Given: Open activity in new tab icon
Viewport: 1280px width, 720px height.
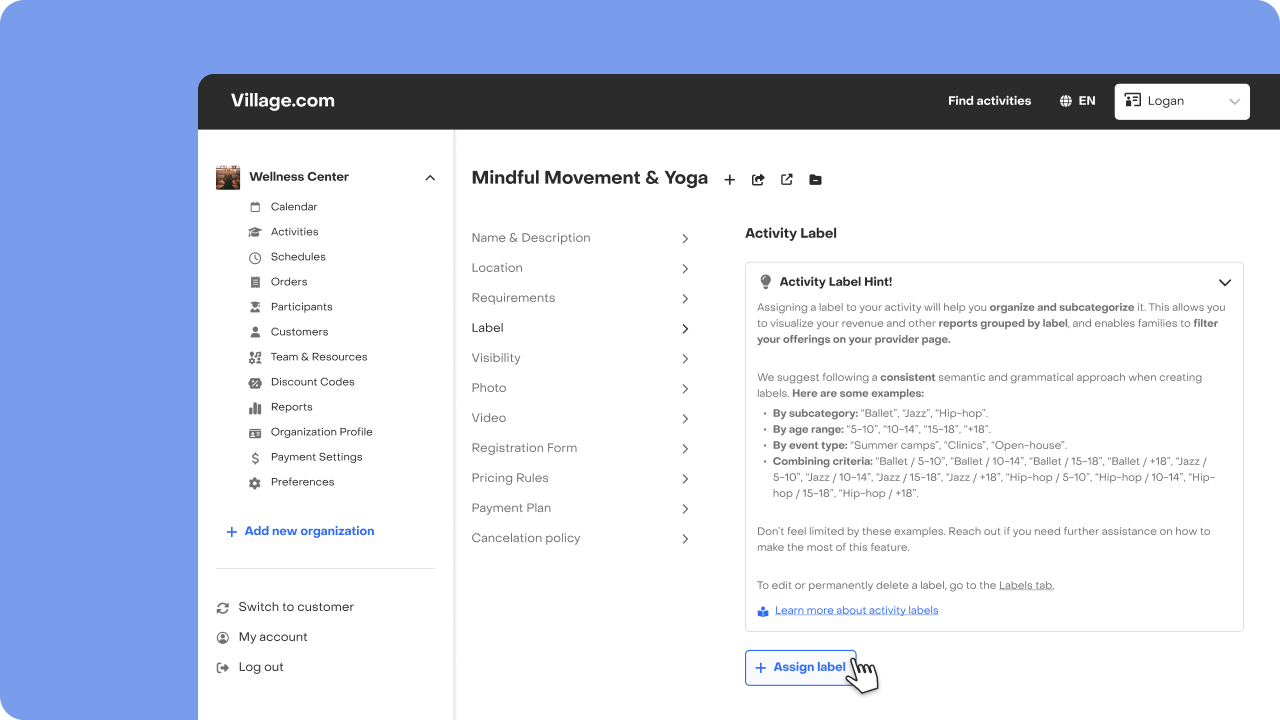Looking at the screenshot, I should point(787,180).
